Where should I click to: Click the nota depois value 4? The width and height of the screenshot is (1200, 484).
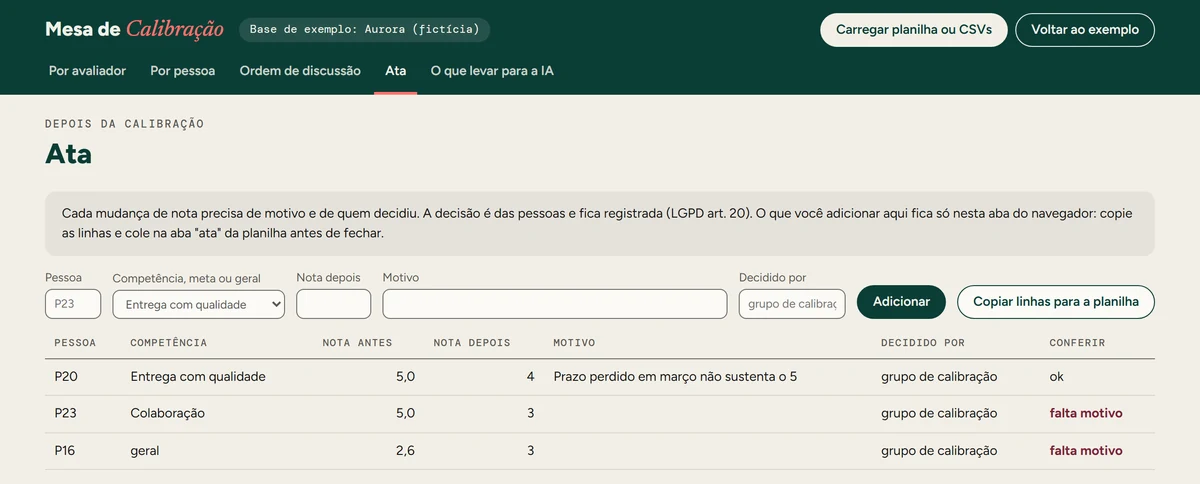(x=531, y=377)
